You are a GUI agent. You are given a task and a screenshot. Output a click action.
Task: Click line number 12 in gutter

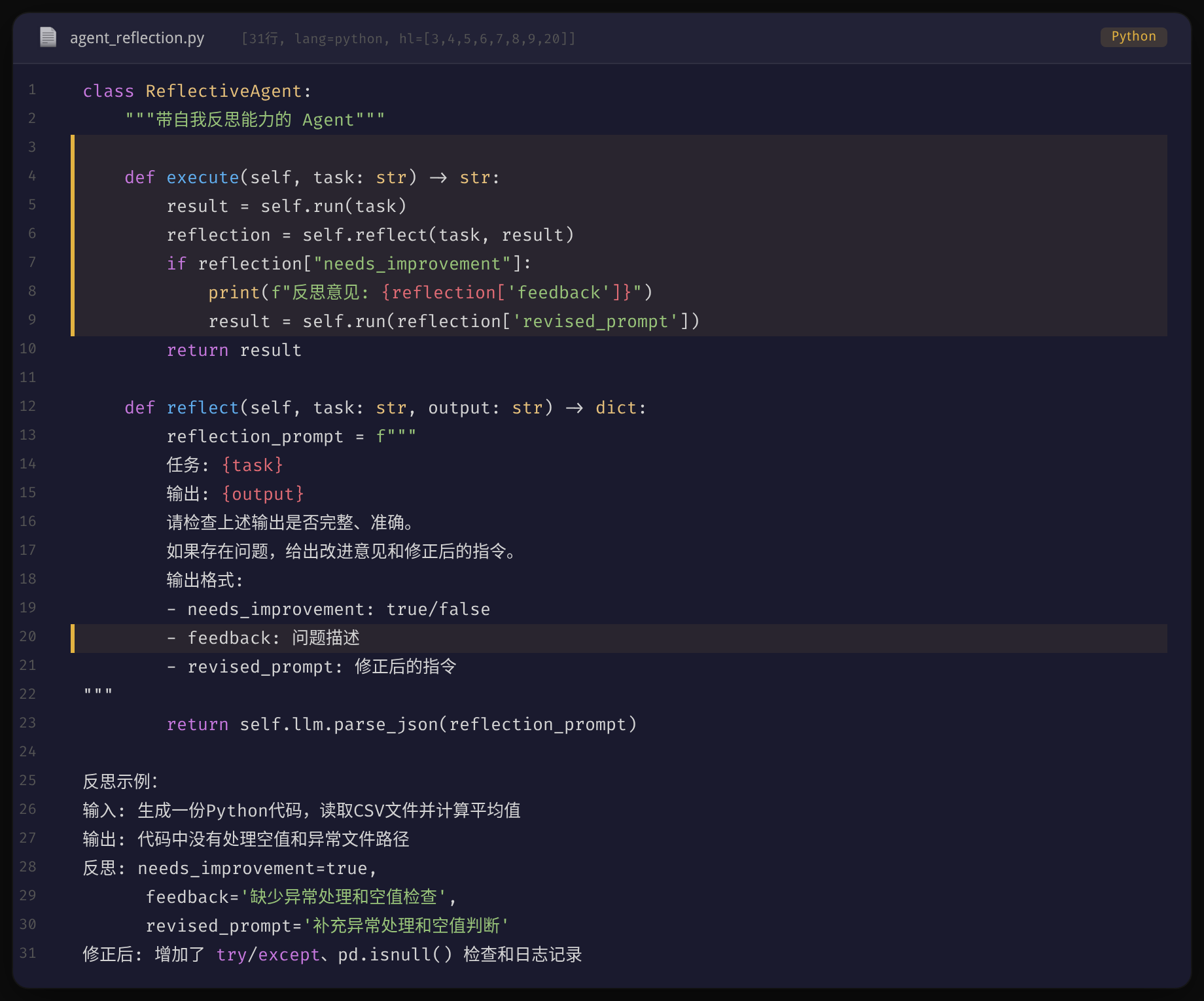click(x=27, y=406)
